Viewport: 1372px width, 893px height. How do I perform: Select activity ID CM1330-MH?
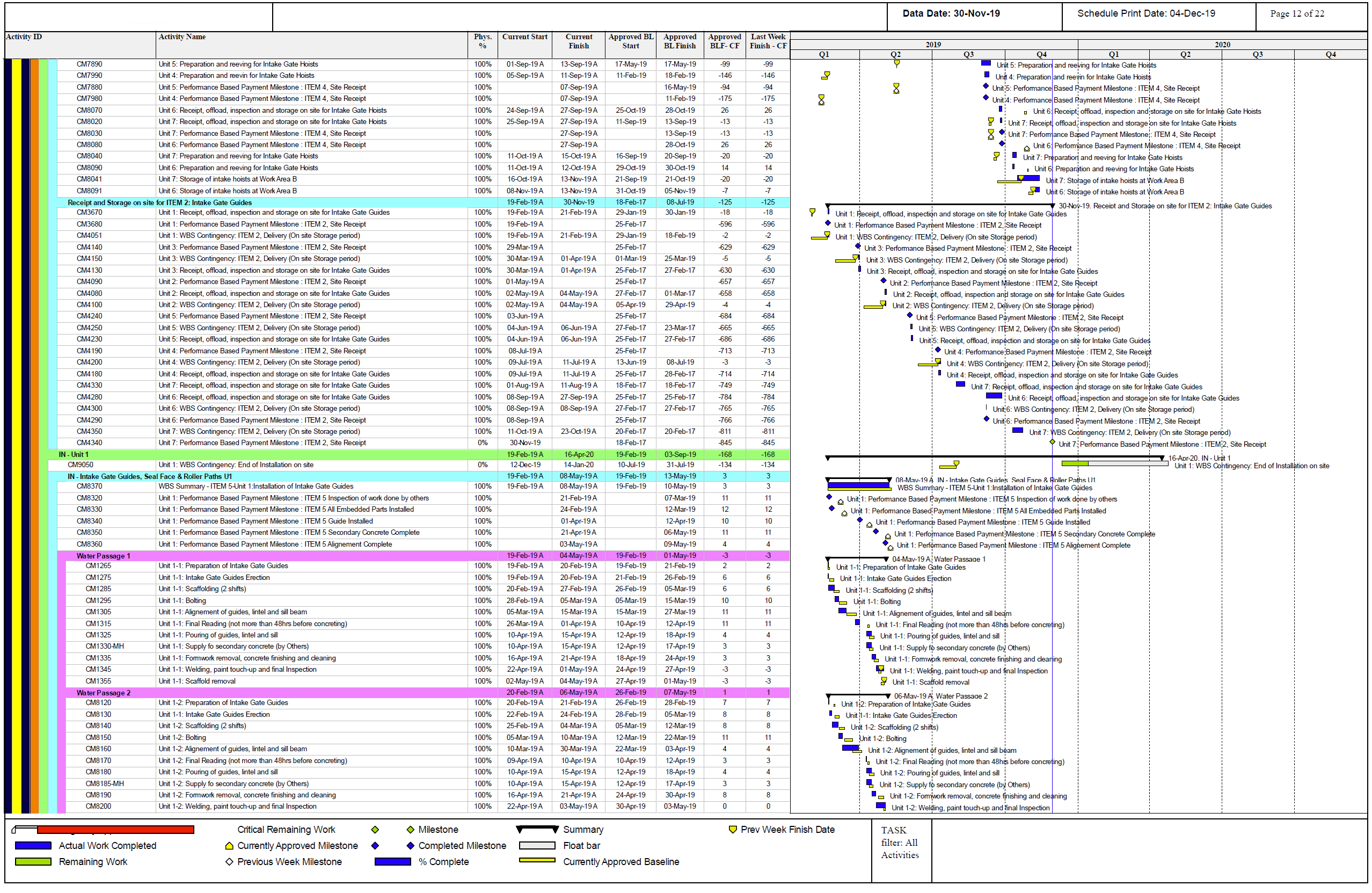coord(104,647)
